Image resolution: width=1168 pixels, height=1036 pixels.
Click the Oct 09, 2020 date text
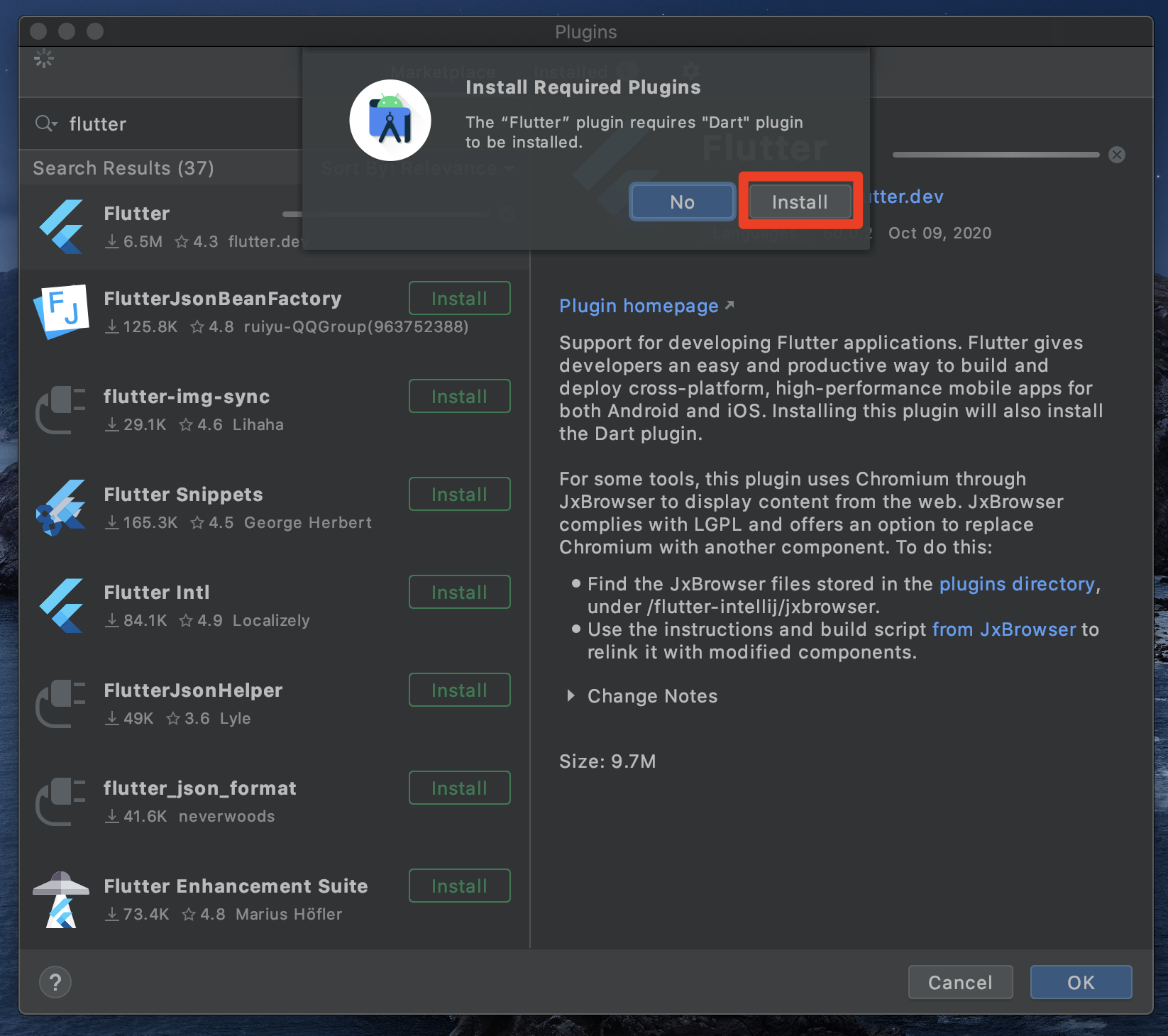940,233
